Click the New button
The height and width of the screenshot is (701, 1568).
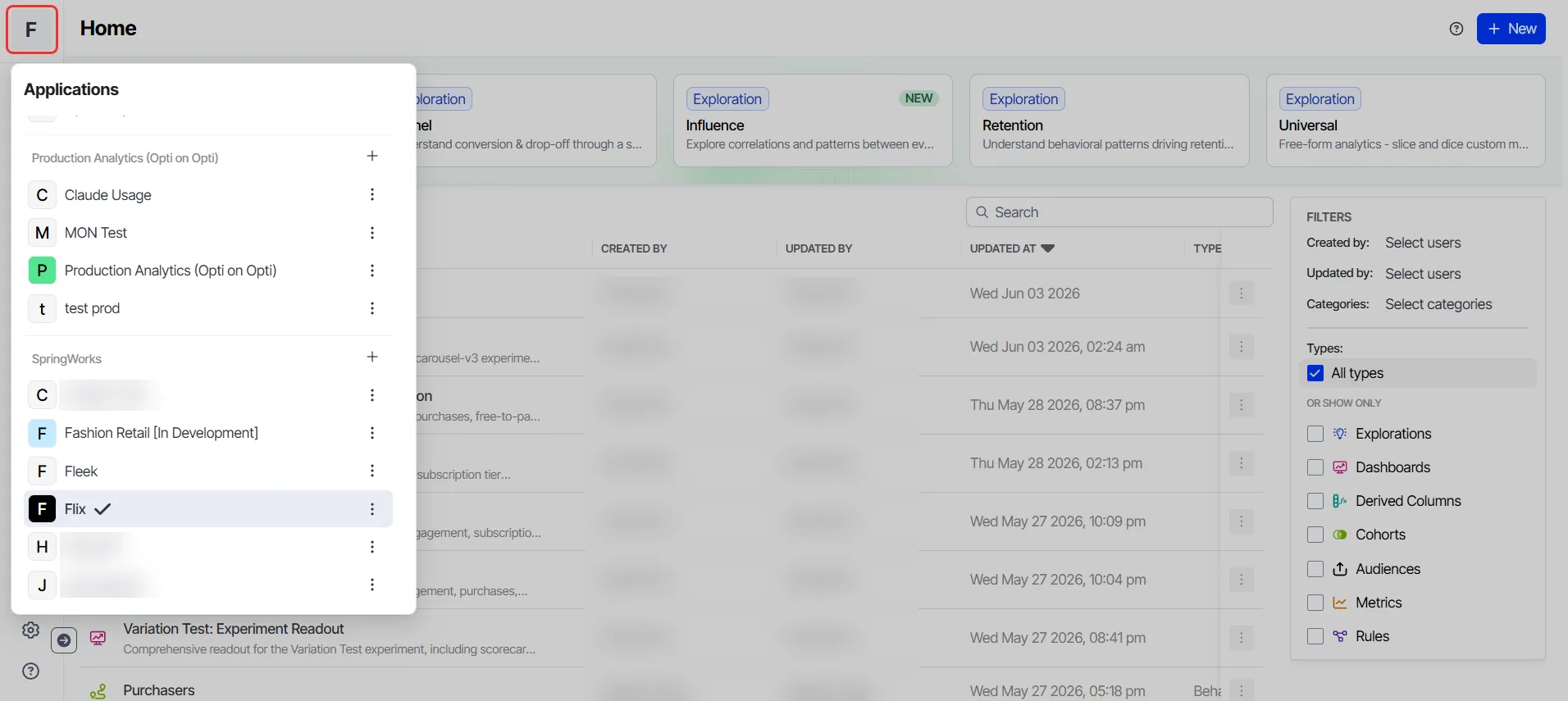click(1511, 29)
